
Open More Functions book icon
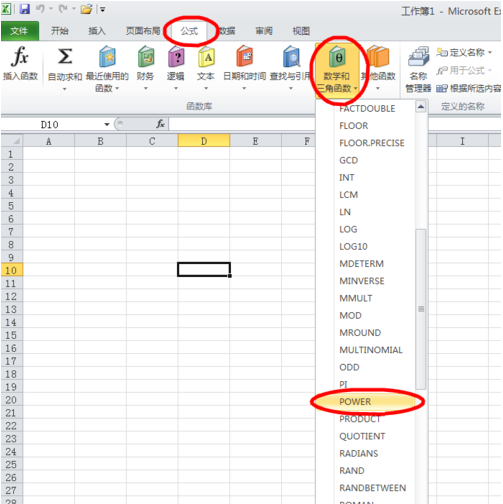378,56
